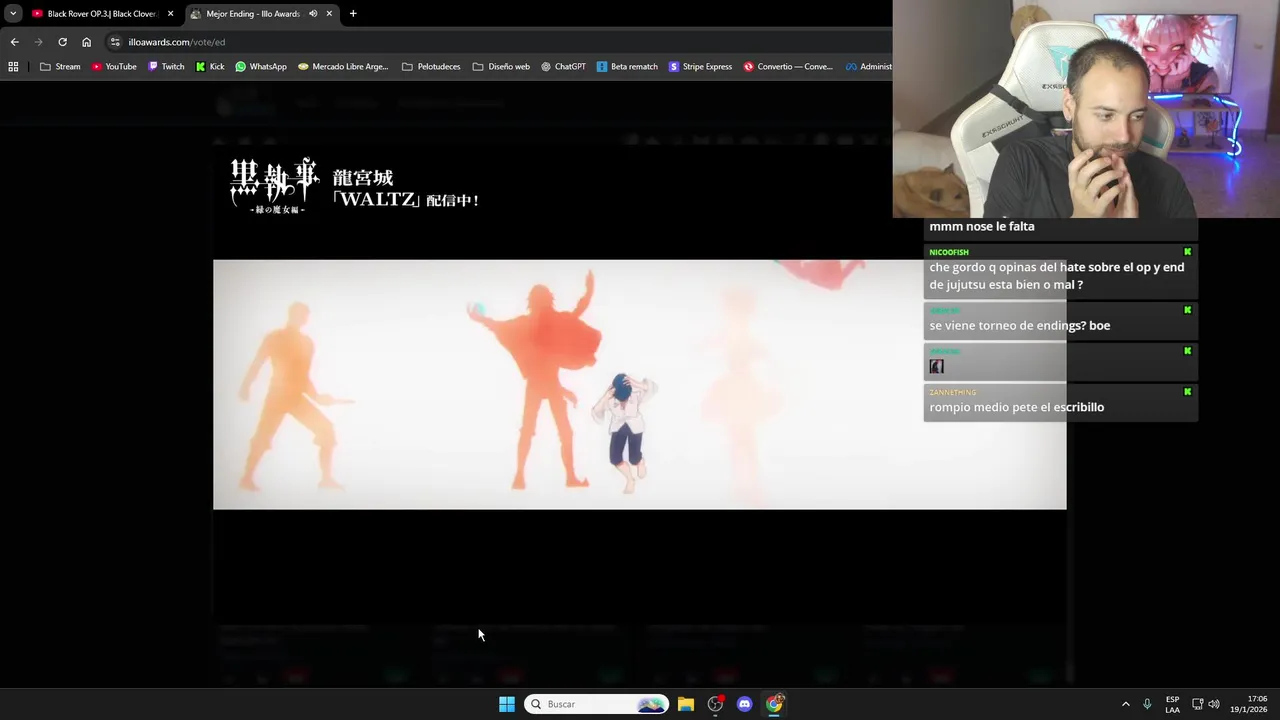Viewport: 1280px width, 720px height.
Task: Click the emote image in chat message
Action: [937, 367]
